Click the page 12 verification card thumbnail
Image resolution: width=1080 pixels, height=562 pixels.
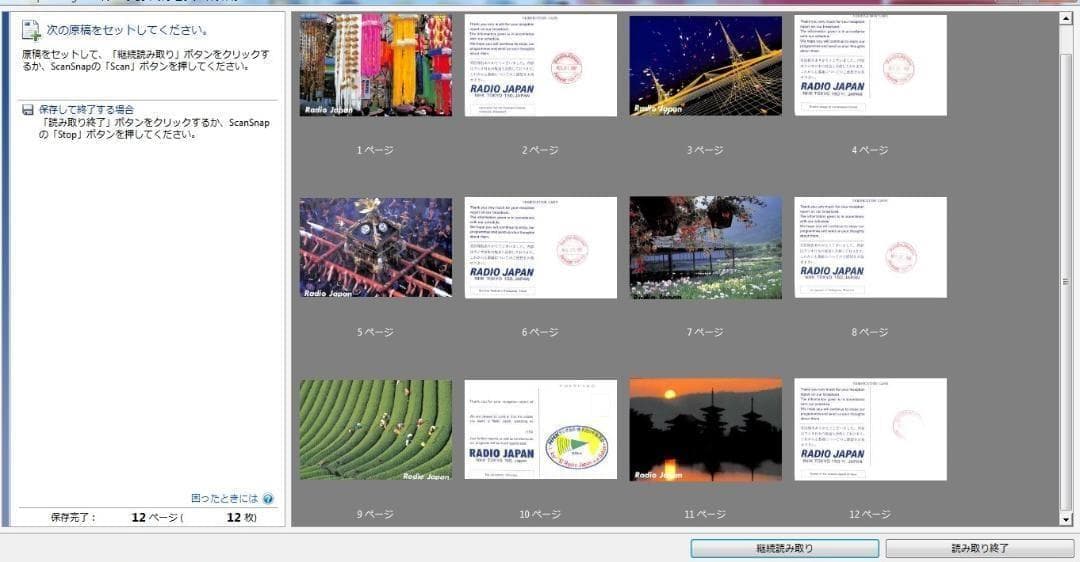tap(870, 429)
